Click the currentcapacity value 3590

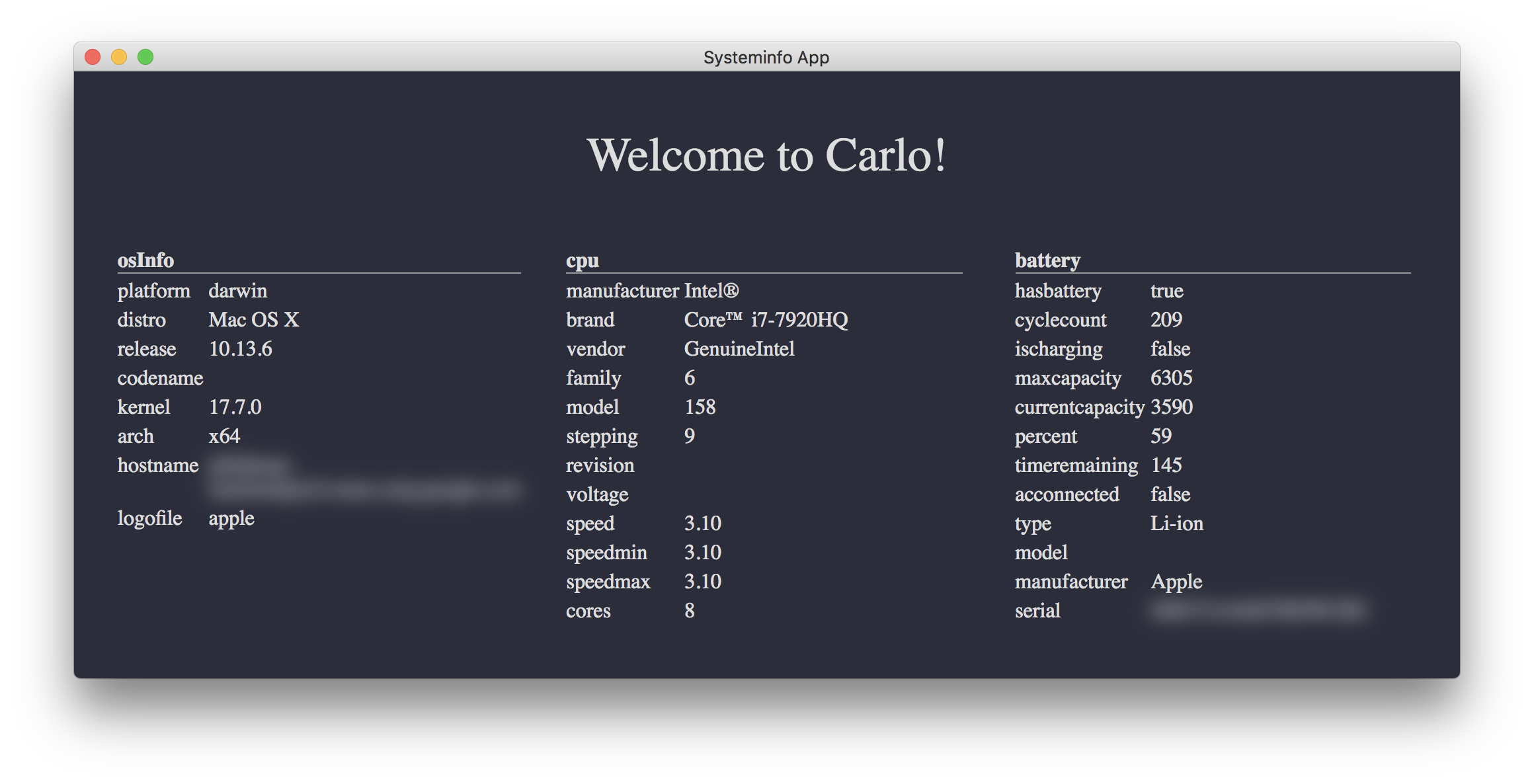1172,407
